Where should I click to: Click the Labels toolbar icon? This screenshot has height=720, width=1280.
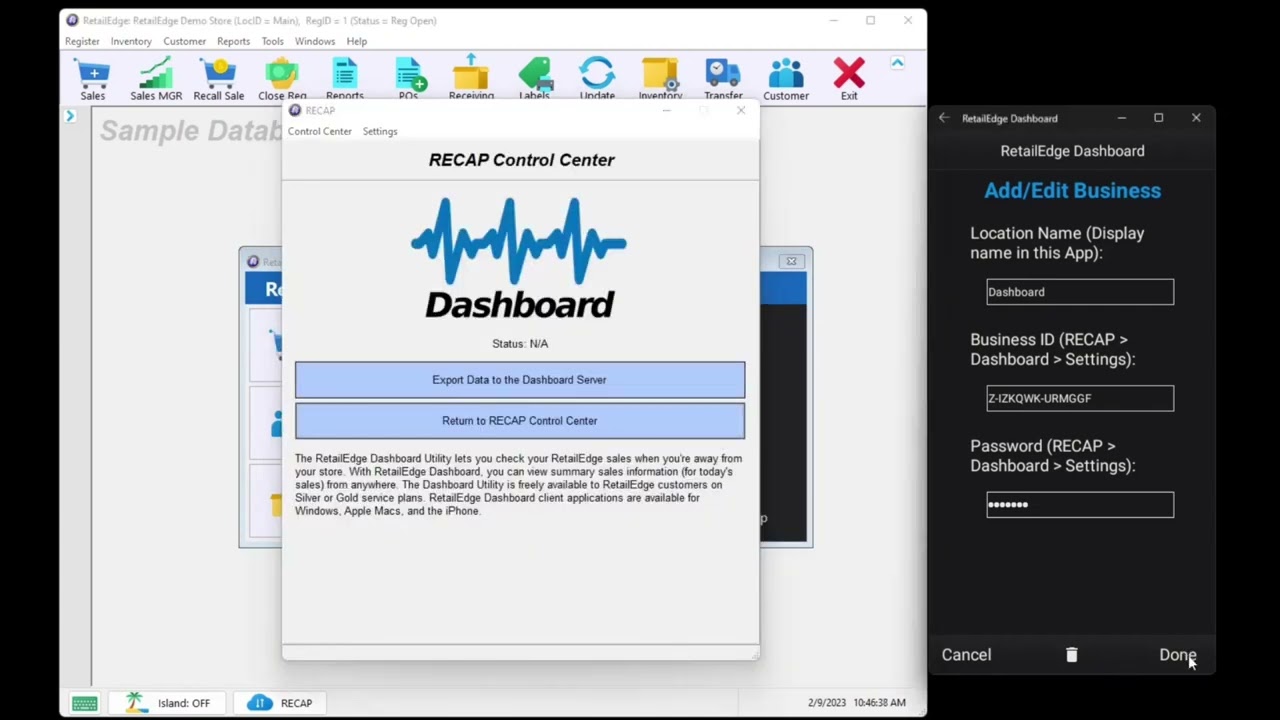(534, 80)
